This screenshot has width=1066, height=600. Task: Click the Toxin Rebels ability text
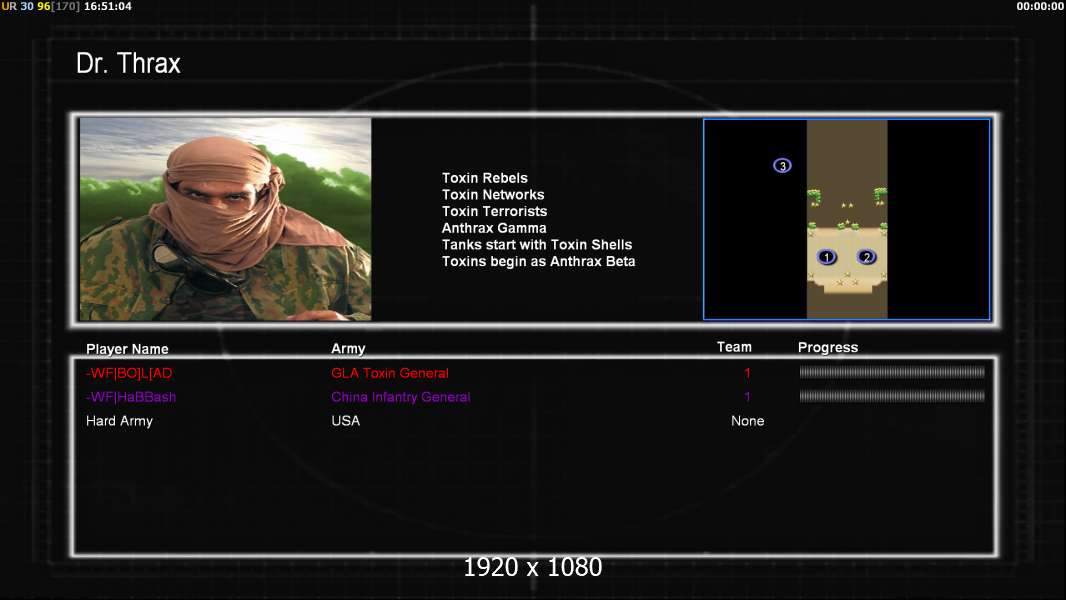[485, 178]
